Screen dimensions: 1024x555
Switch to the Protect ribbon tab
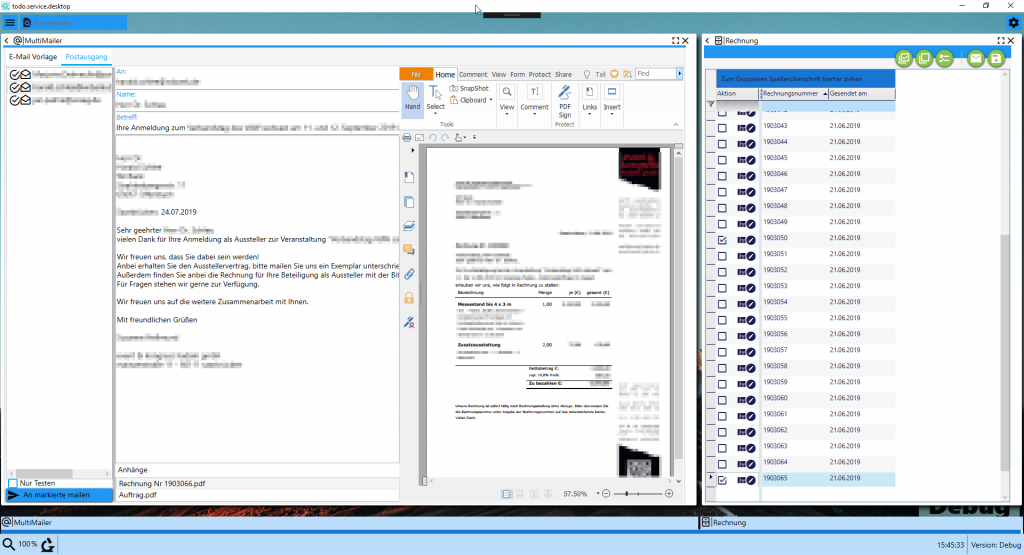539,74
